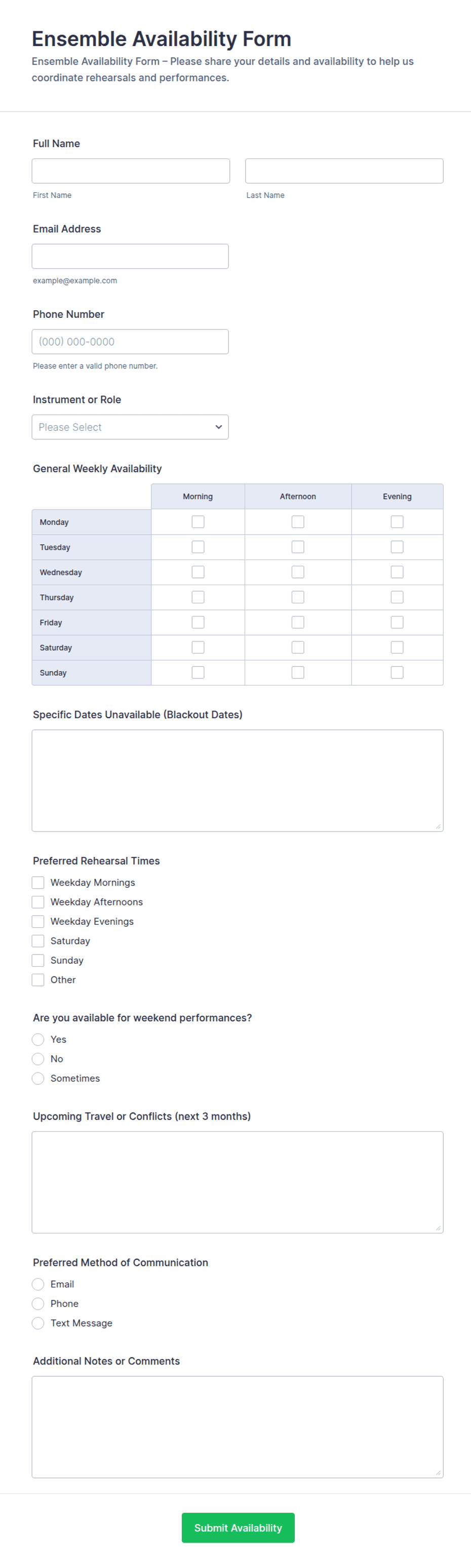Viewport: 471px width, 1568px height.
Task: Choose Sometimes for weekend performances
Action: (38, 1078)
